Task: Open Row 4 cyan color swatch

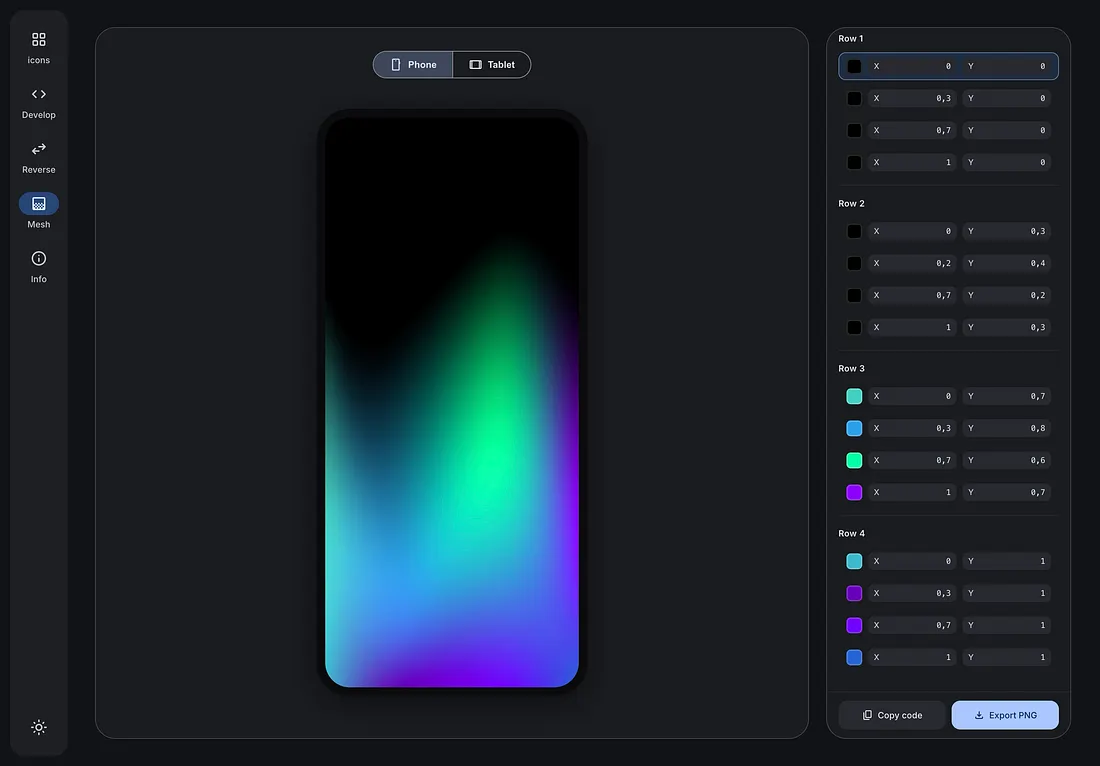Action: [x=854, y=561]
